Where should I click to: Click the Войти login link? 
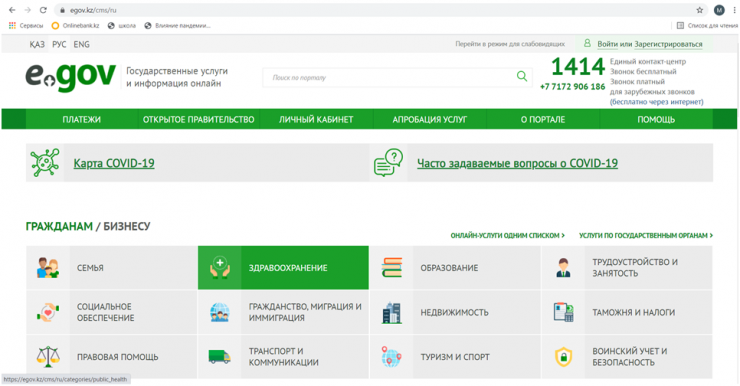(x=607, y=44)
